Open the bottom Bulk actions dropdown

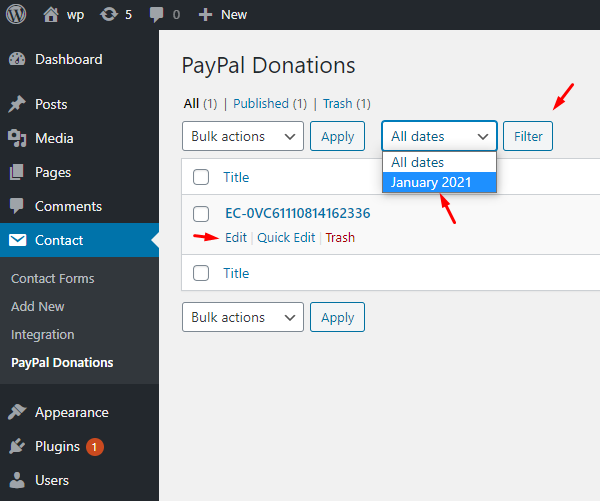tap(243, 317)
